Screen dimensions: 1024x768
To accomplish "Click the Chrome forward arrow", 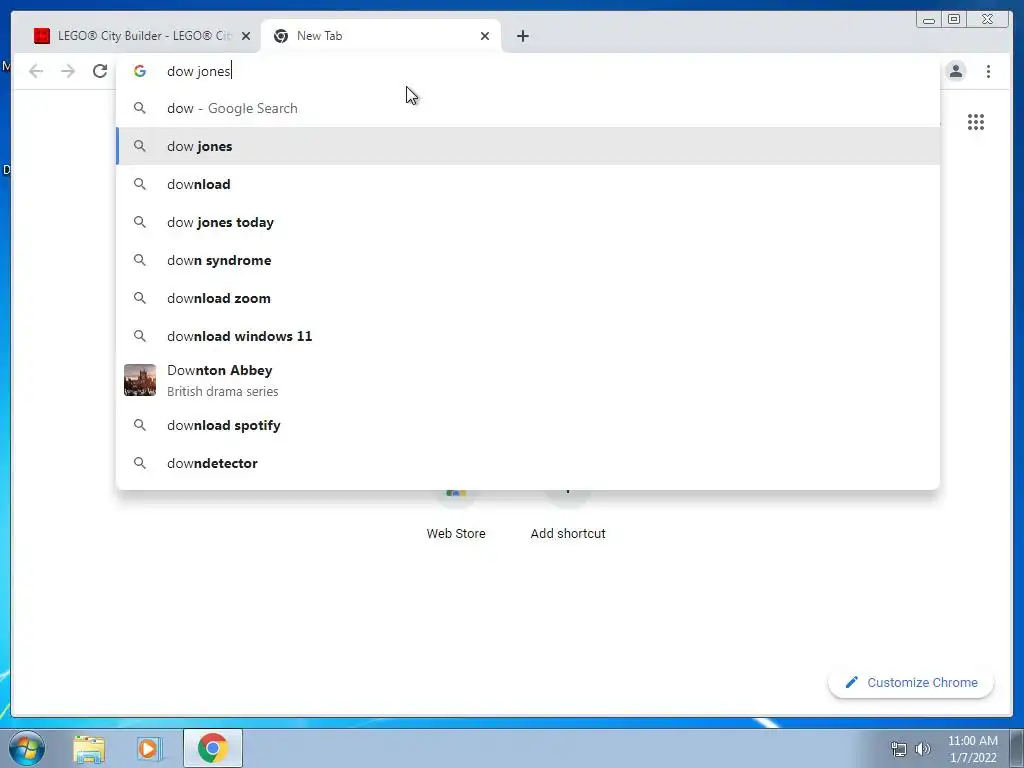I will pos(68,71).
